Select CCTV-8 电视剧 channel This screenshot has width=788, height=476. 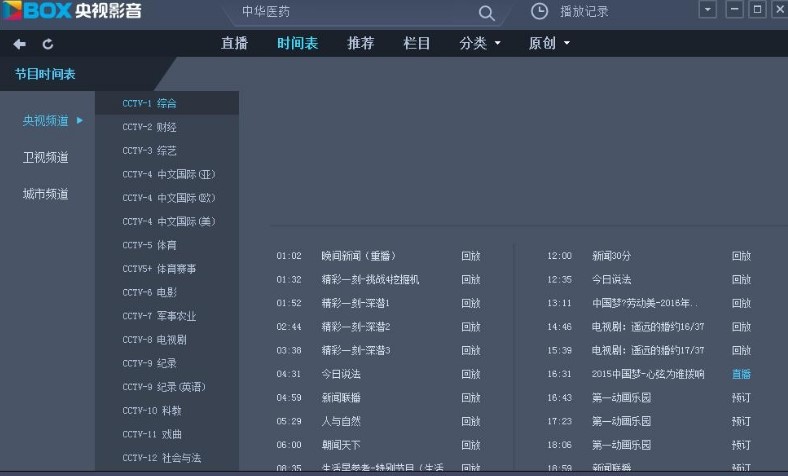tap(167, 339)
